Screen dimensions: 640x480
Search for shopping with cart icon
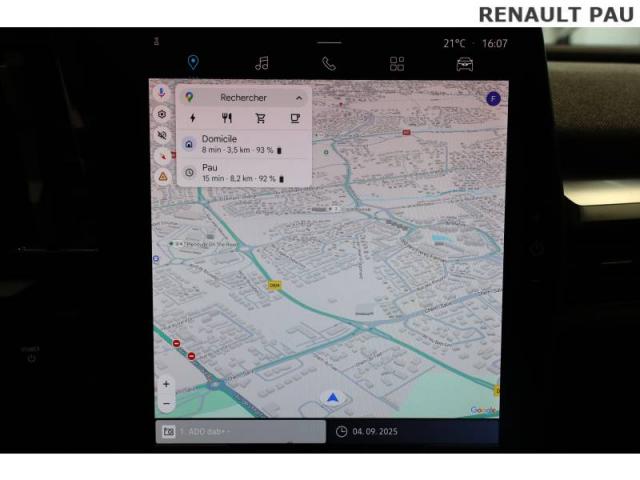(261, 118)
